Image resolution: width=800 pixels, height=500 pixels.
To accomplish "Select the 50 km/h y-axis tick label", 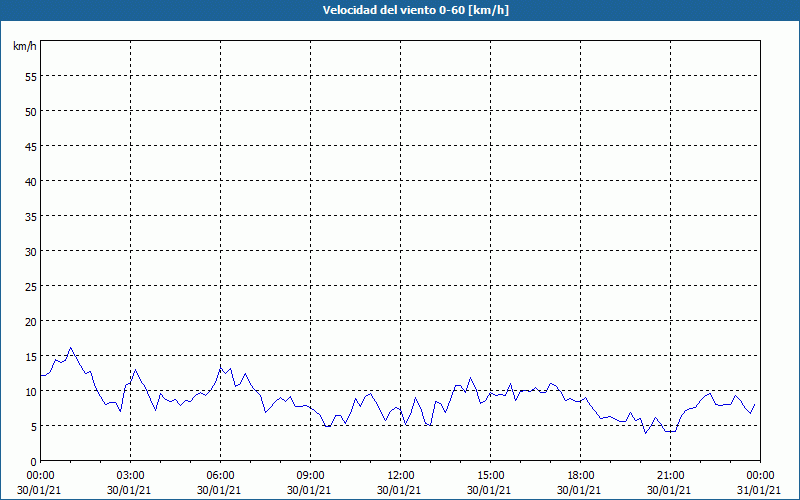I will (x=30, y=111).
